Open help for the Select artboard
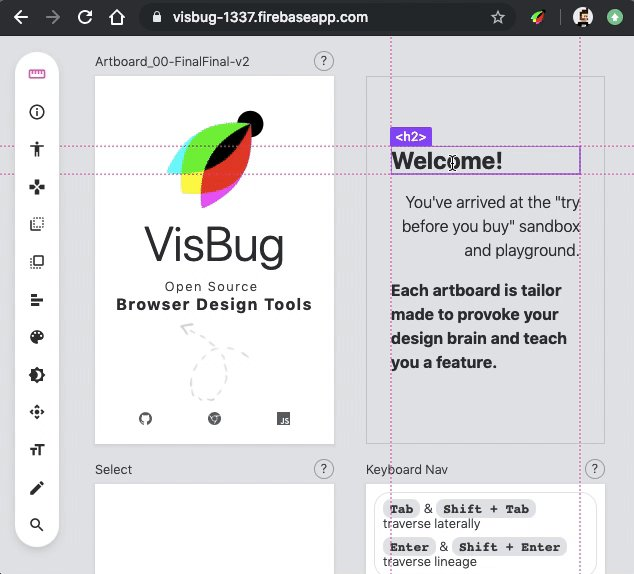The width and height of the screenshot is (634, 574). tap(324, 469)
